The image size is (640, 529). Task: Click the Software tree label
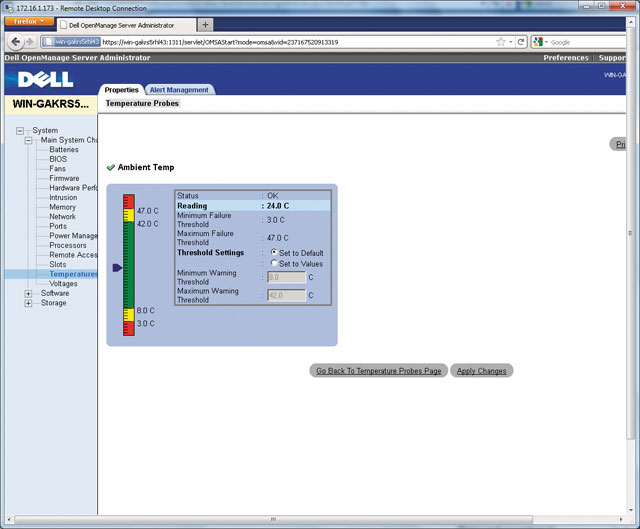55,293
